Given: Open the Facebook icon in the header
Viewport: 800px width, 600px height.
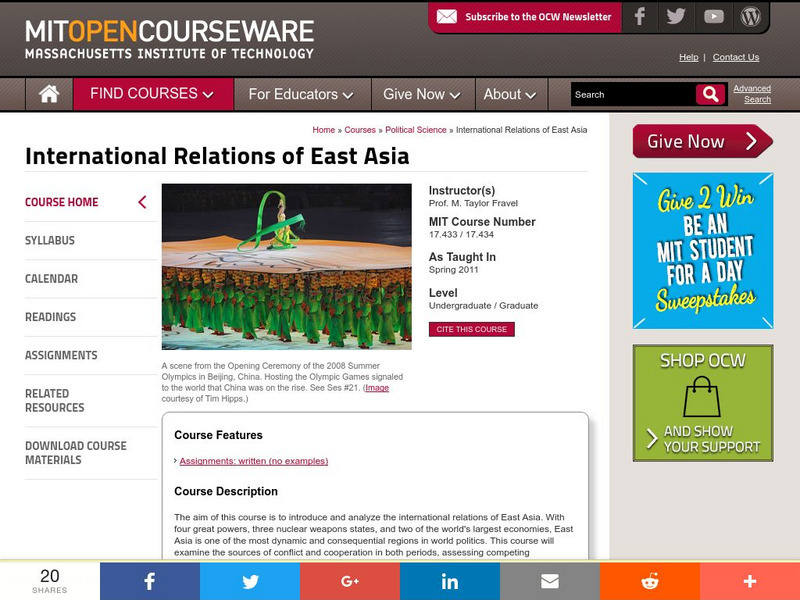Looking at the screenshot, I should click(639, 16).
